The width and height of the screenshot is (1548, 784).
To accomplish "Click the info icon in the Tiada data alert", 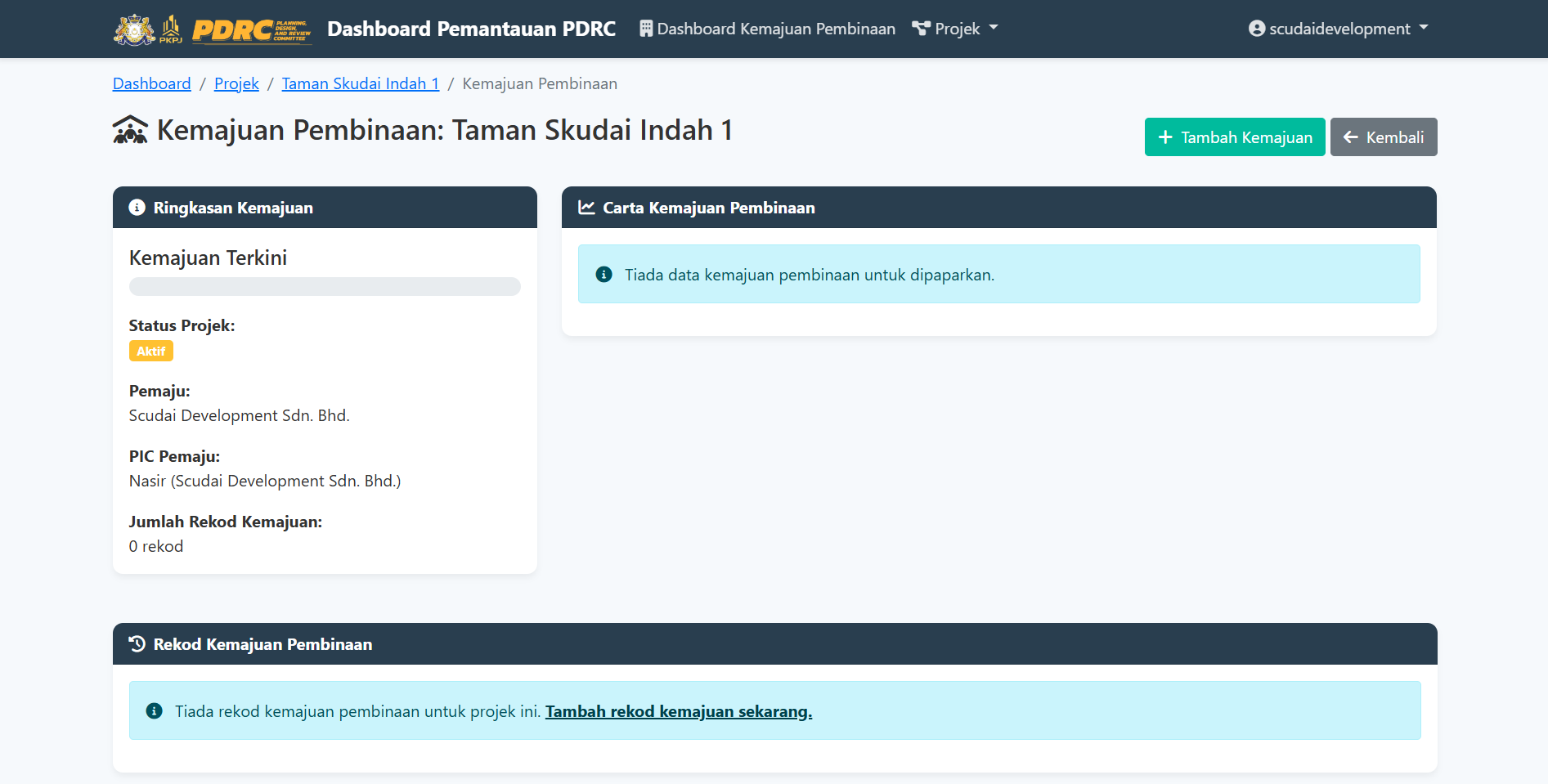I will pyautogui.click(x=603, y=274).
